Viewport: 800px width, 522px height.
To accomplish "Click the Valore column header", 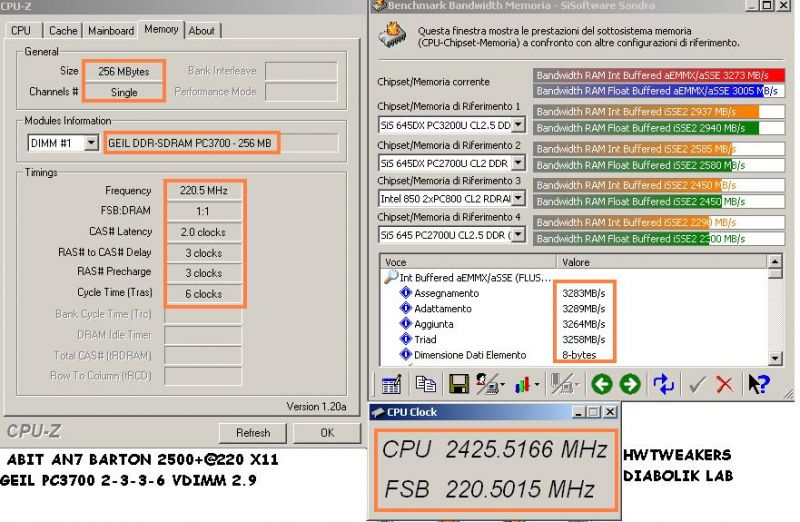I will [662, 262].
